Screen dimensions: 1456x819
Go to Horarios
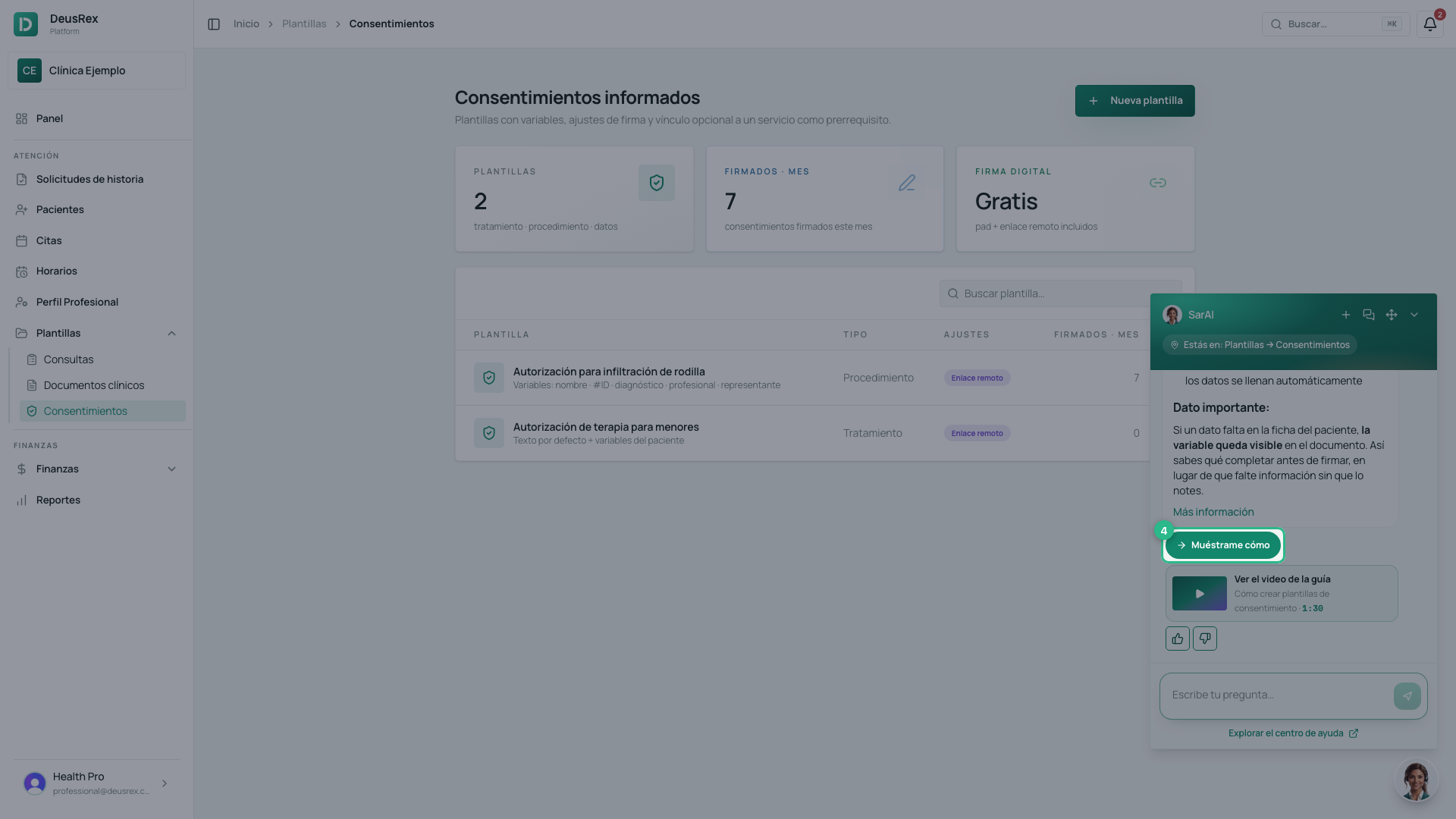[x=96, y=271]
